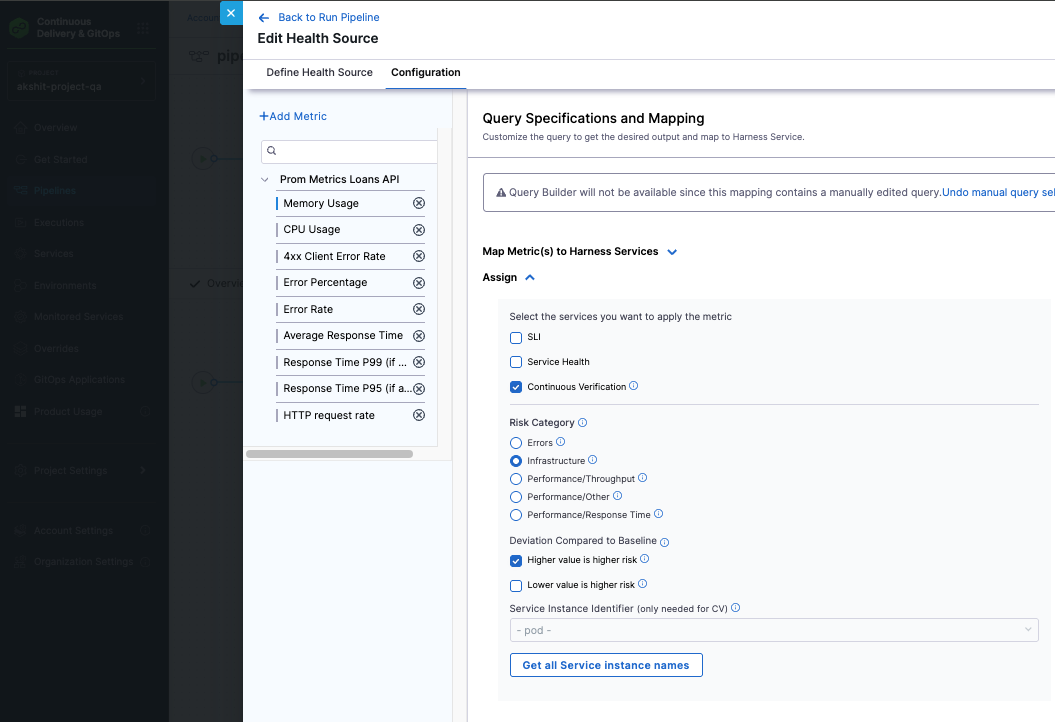1055x722 pixels.
Task: Enable the SLI checkbox
Action: point(516,338)
